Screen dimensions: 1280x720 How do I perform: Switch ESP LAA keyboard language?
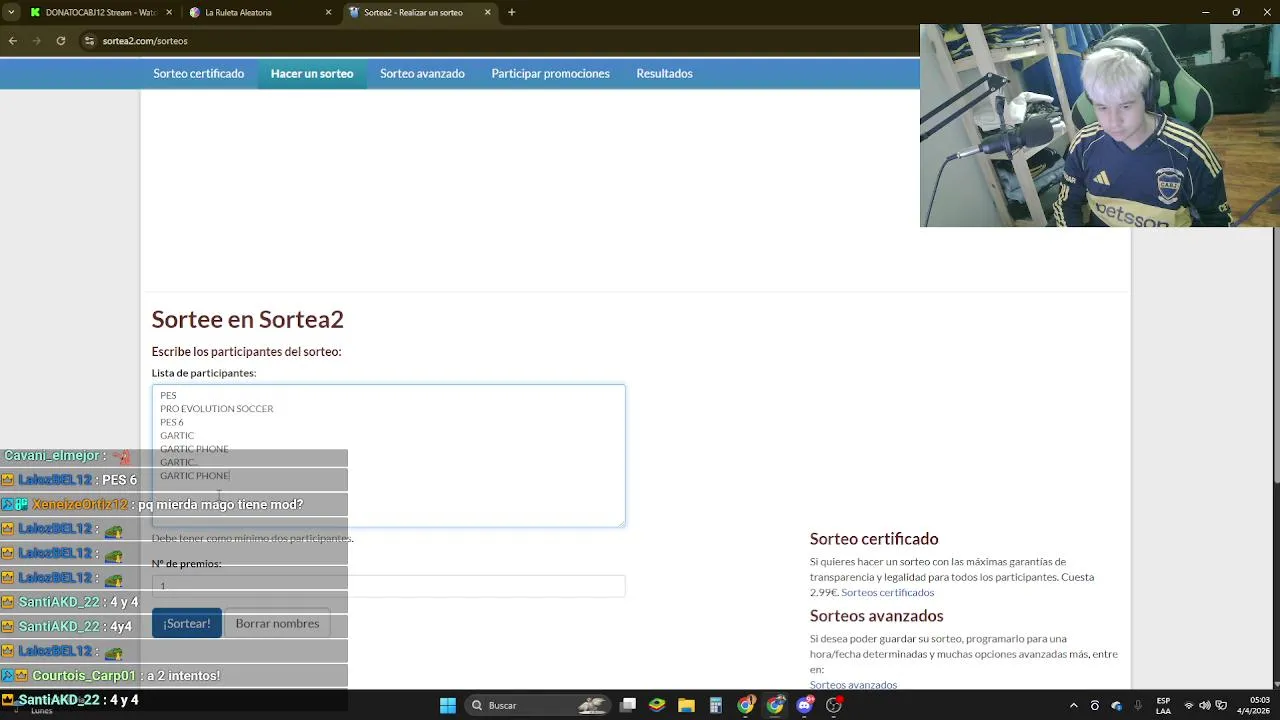(1163, 705)
